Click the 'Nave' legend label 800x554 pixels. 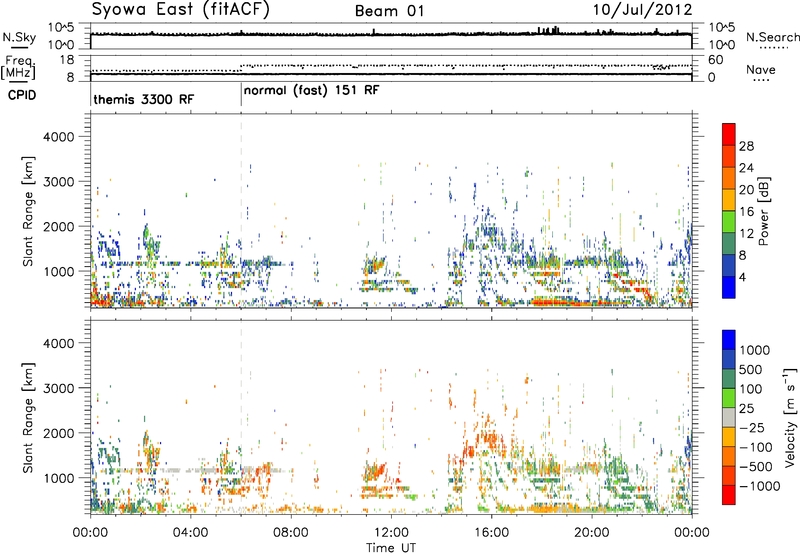pos(761,70)
